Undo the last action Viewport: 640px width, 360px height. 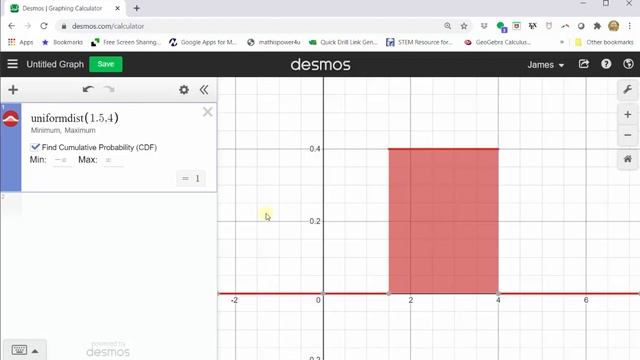click(88, 89)
